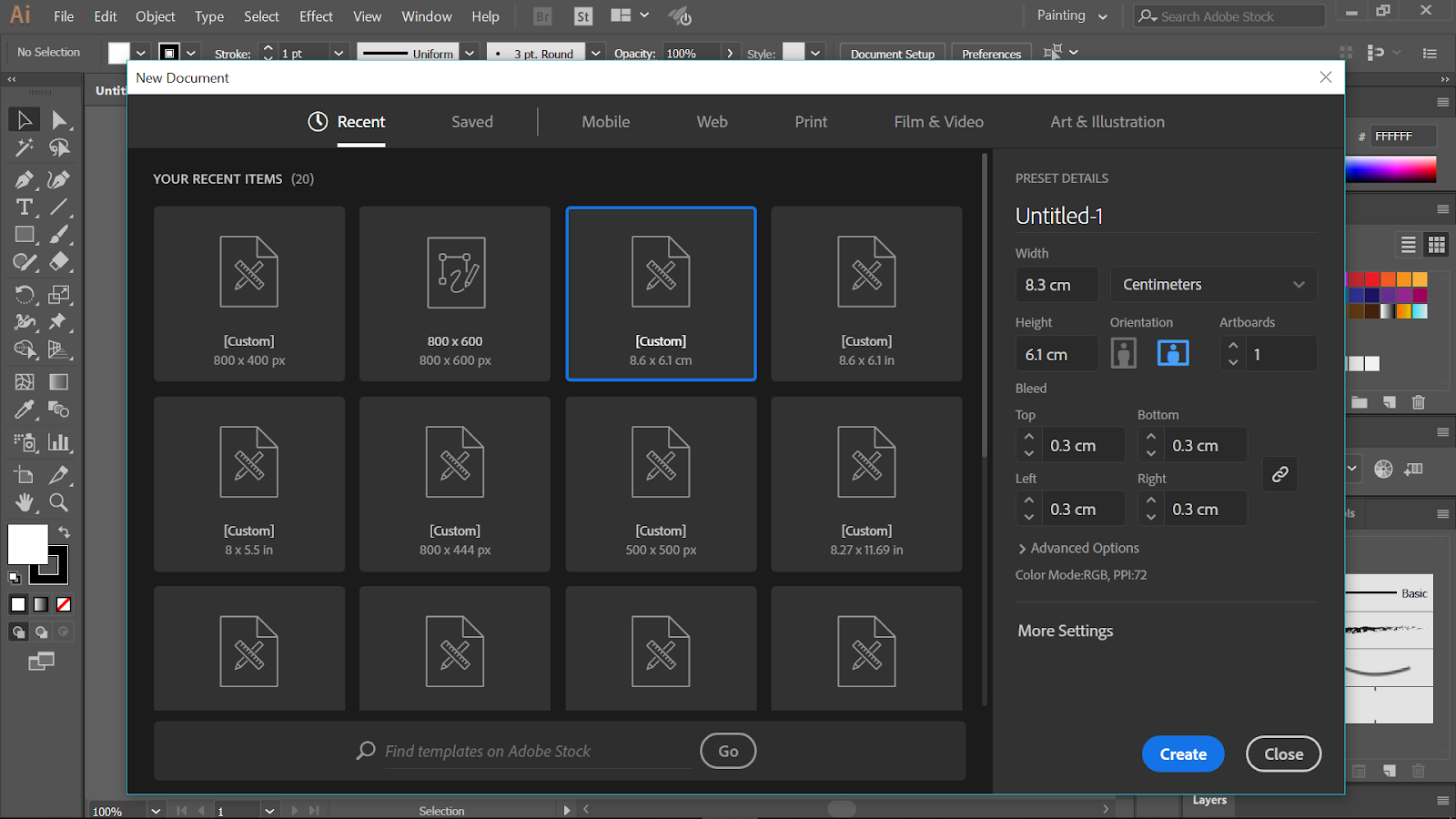Select the Hand tool
Image resolution: width=1456 pixels, height=819 pixels.
coord(25,502)
